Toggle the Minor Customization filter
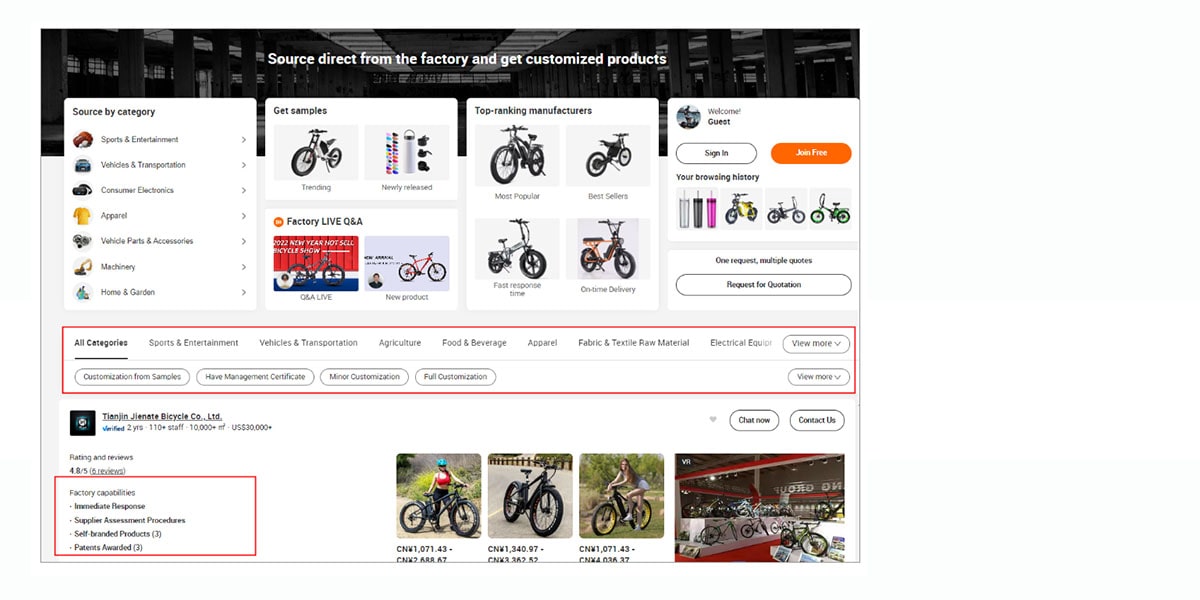This screenshot has height=600, width=1200. click(365, 377)
